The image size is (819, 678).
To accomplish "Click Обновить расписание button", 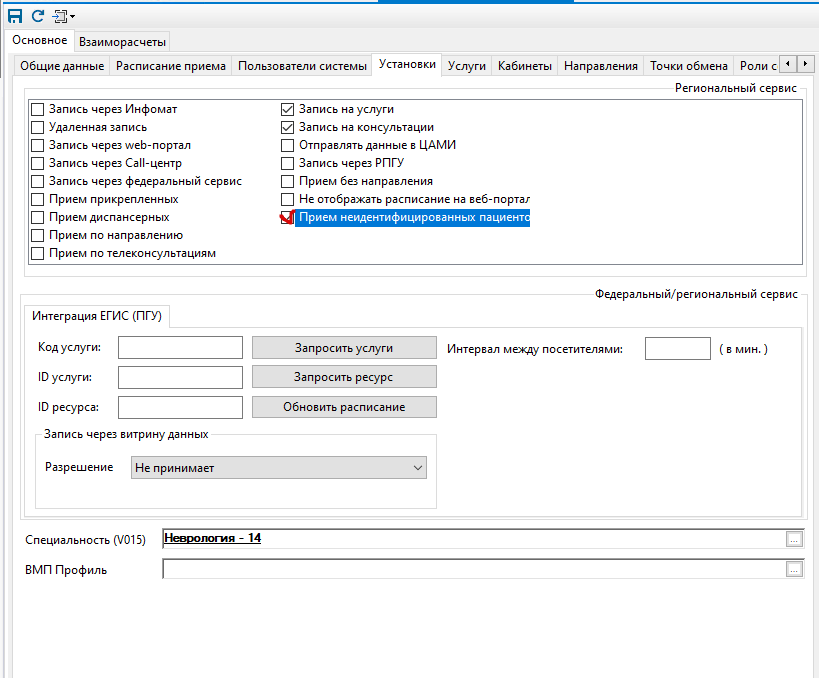I will 344,407.
